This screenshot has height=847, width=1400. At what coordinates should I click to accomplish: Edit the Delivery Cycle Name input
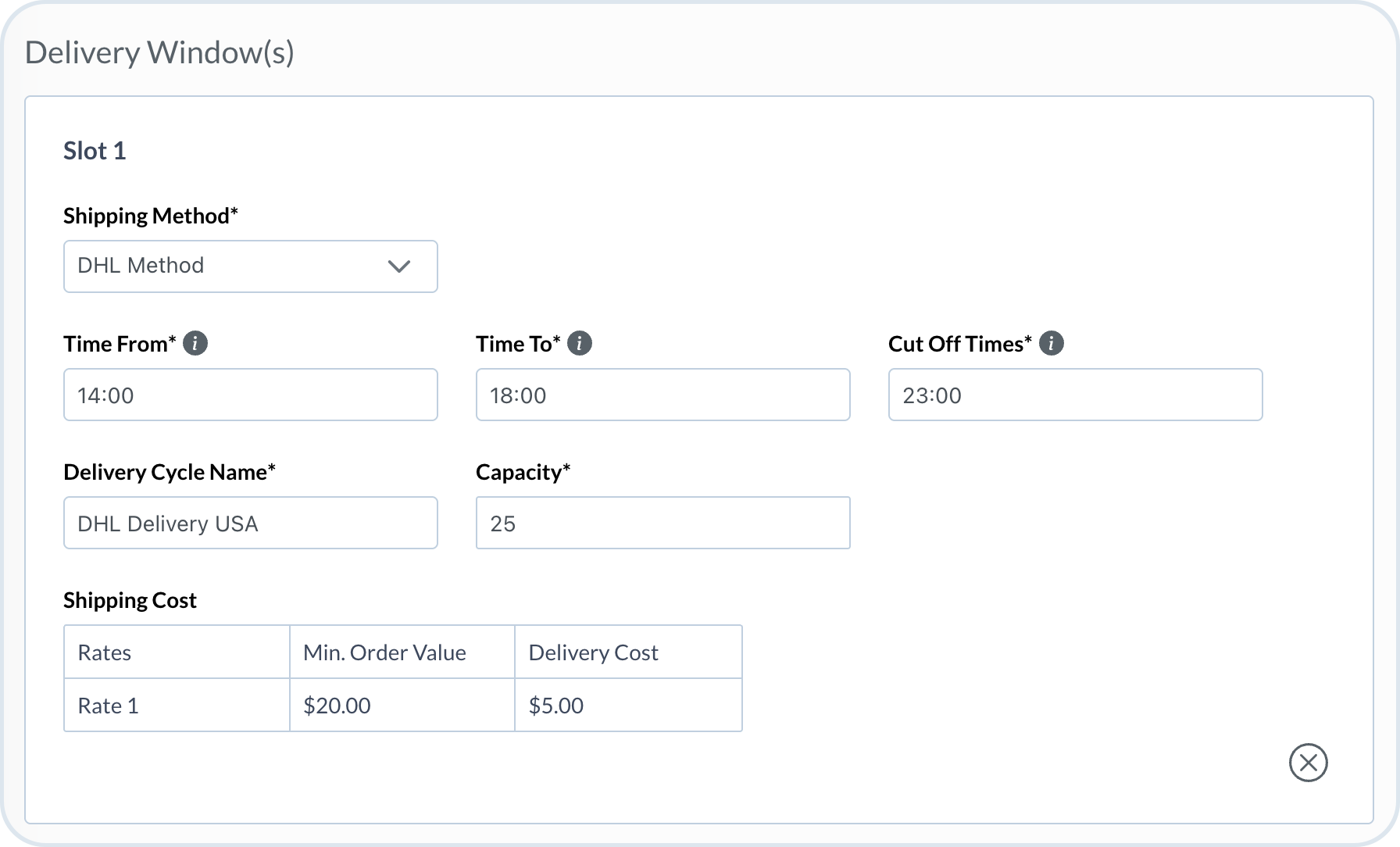(x=250, y=523)
